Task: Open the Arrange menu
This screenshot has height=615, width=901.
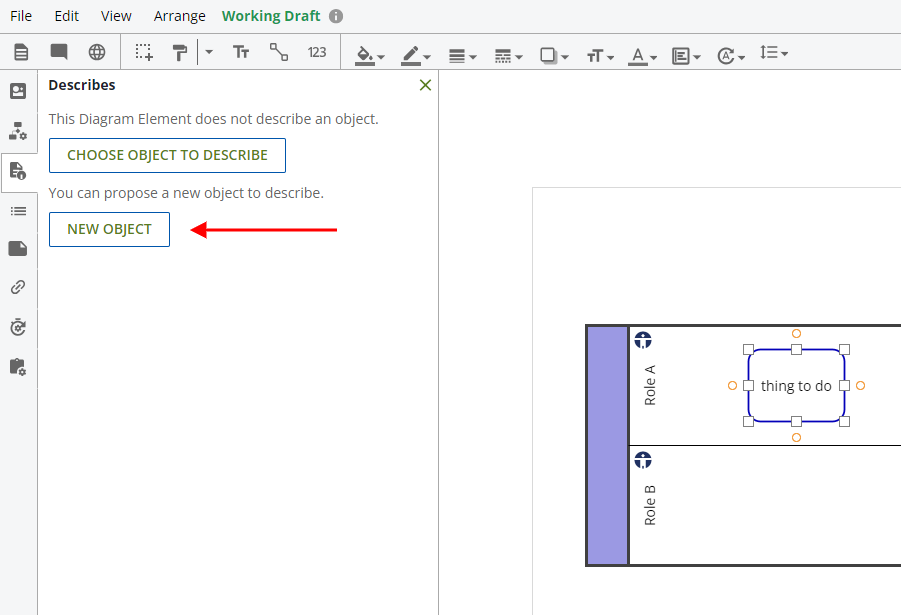Action: pyautogui.click(x=180, y=16)
